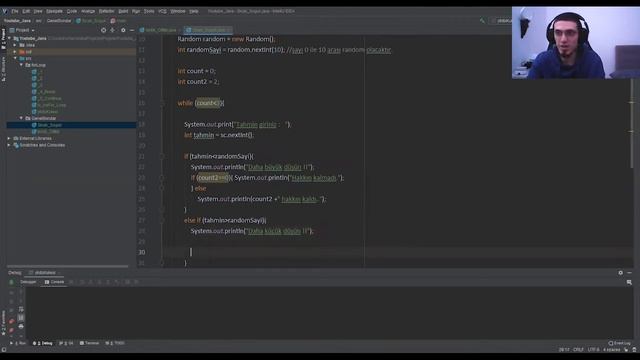Open Project panel settings gear
This screenshot has width=640, height=360.
click(123, 30)
